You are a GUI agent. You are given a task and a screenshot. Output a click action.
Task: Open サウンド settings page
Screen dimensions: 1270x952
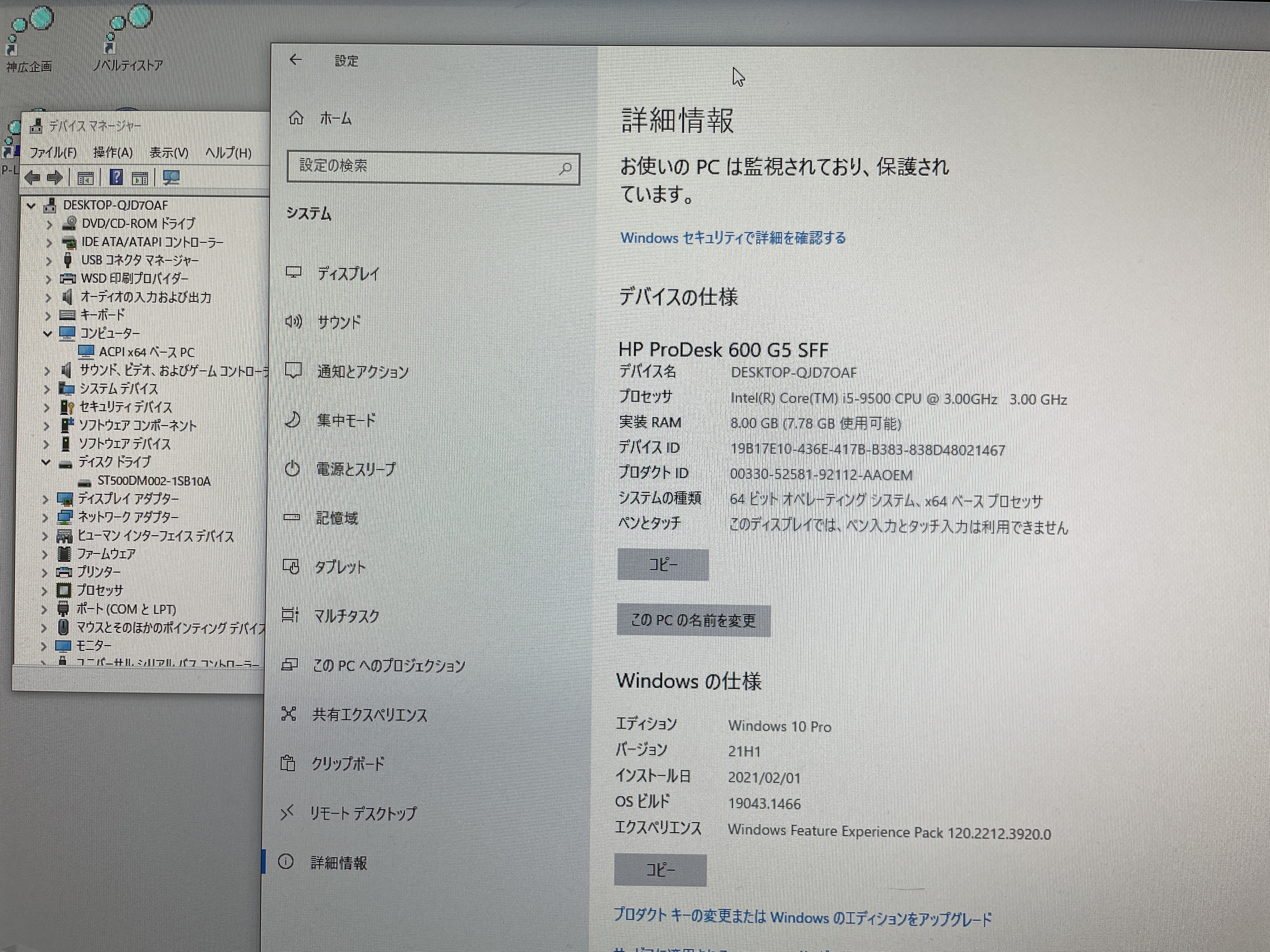(x=339, y=322)
